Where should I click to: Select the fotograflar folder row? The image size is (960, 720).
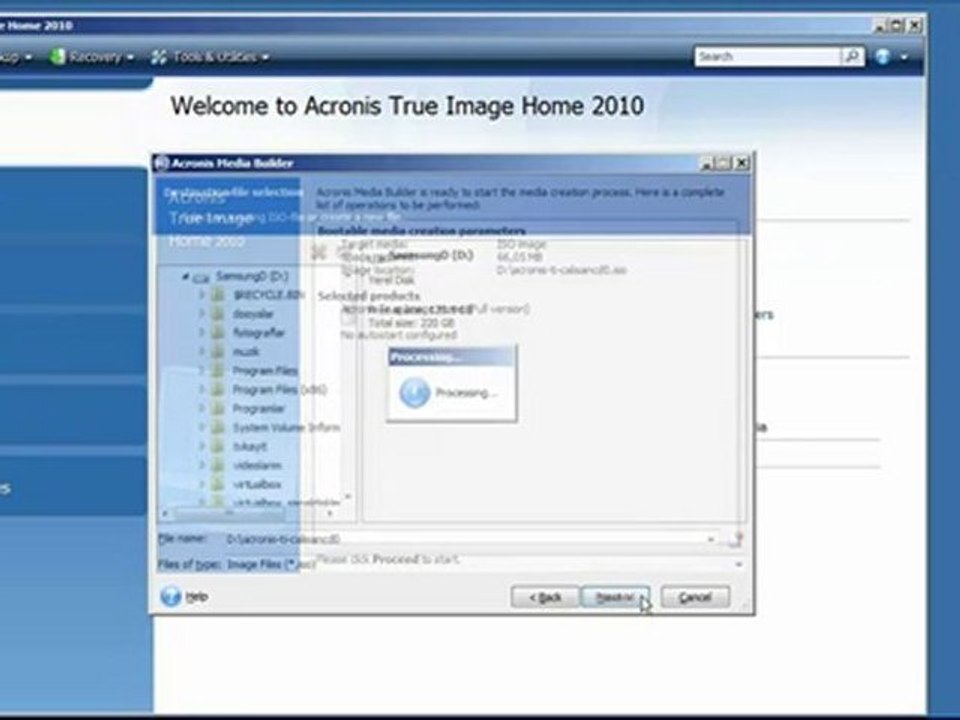point(258,332)
